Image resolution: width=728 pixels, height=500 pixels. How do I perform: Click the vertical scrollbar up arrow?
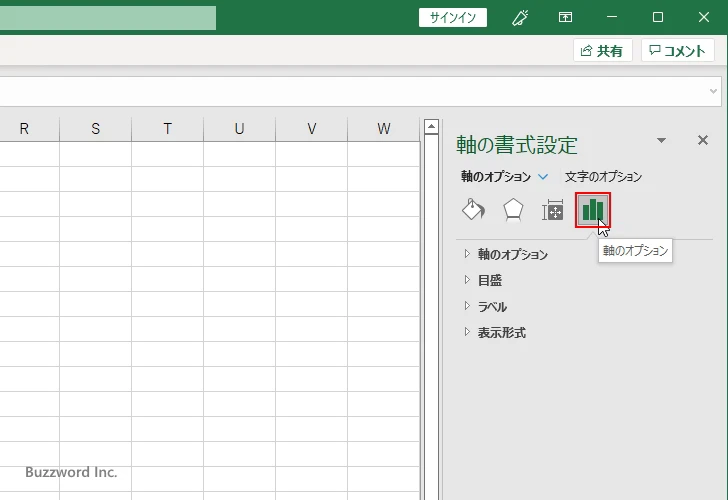point(431,126)
